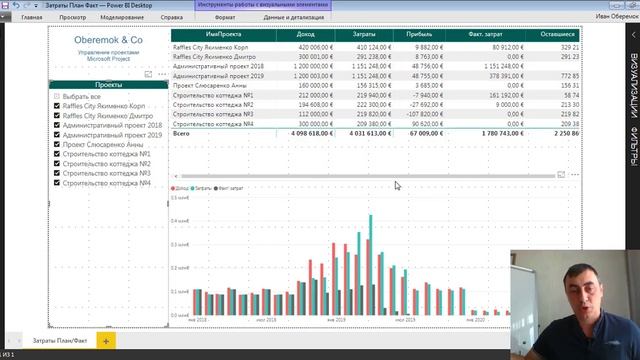Sort by Факт. затрат column header

[x=485, y=35]
